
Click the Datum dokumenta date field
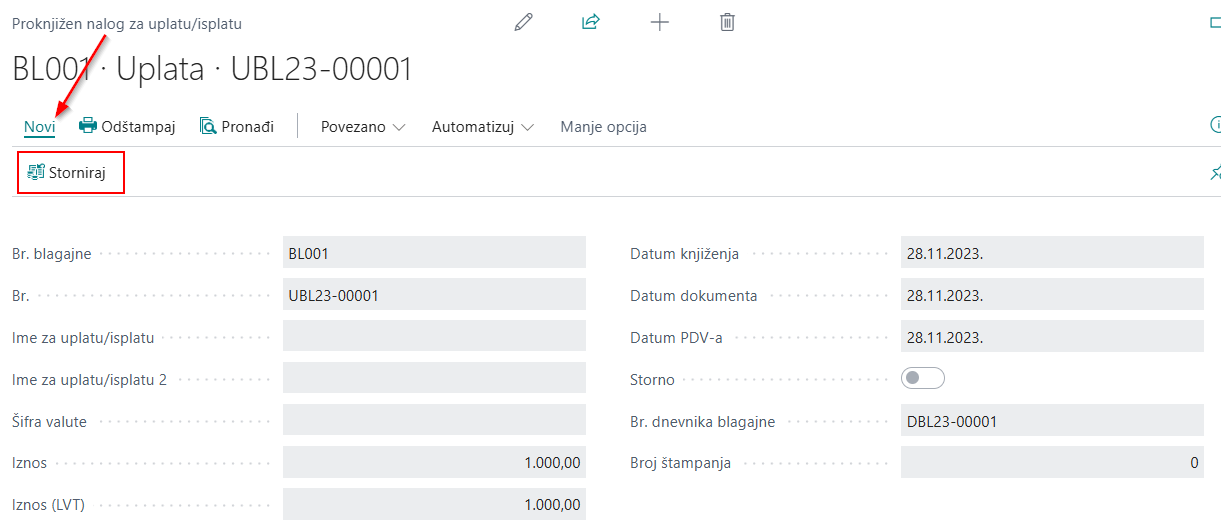(1052, 295)
